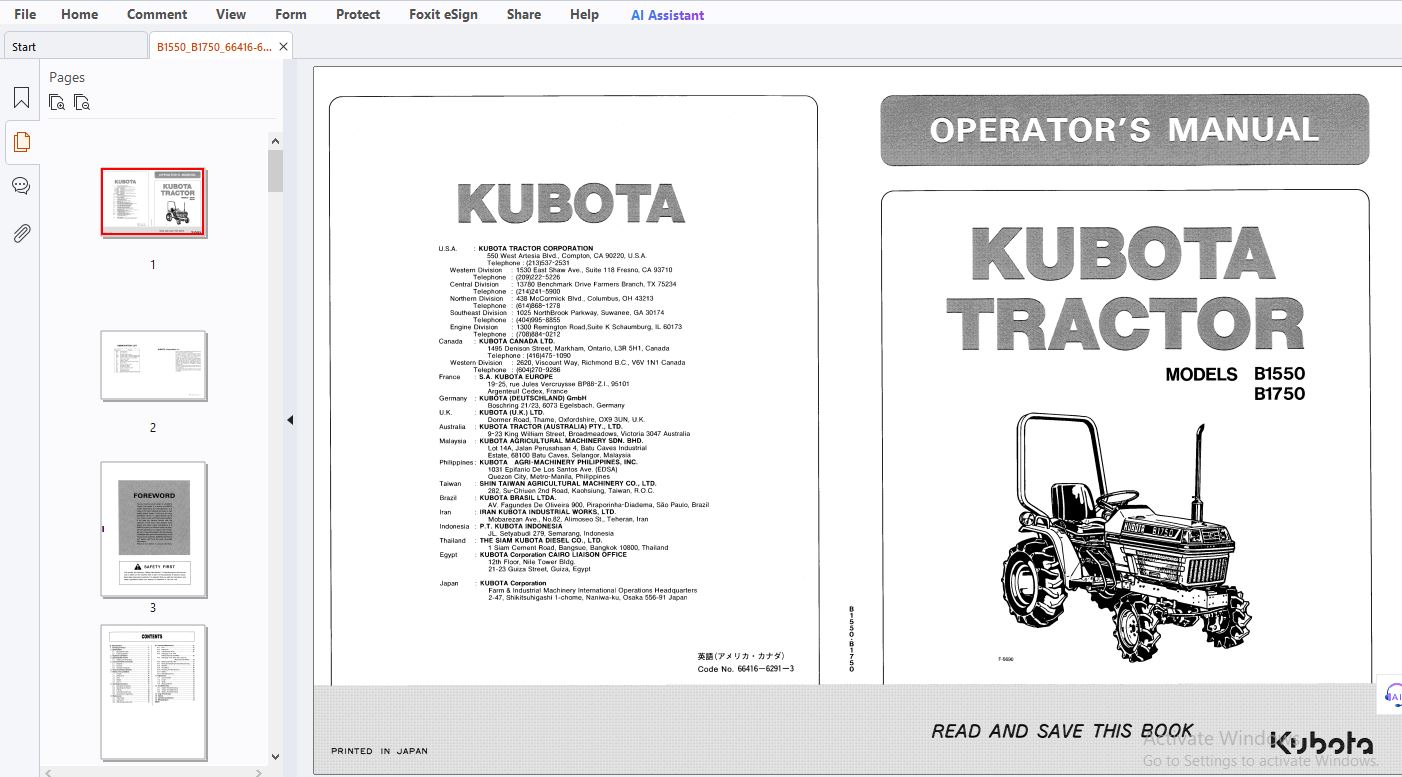The width and height of the screenshot is (1402, 777).
Task: Jump to page 2 thumbnail
Action: (x=153, y=366)
